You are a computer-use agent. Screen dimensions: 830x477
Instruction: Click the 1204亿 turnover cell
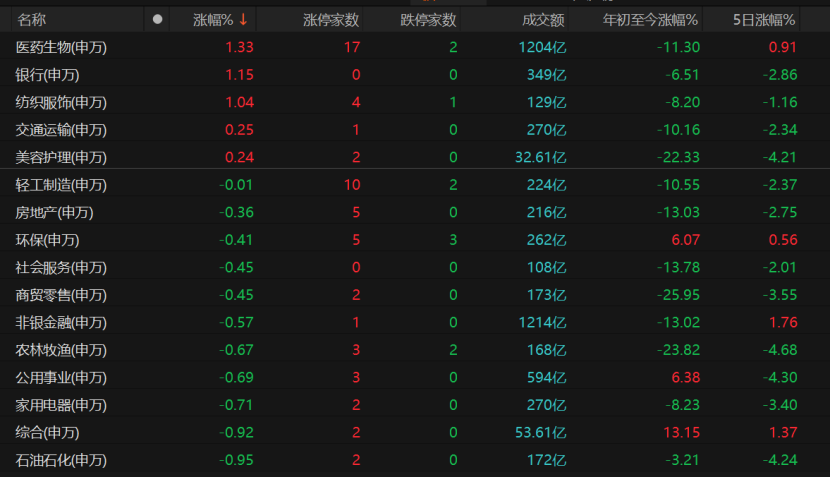point(543,47)
